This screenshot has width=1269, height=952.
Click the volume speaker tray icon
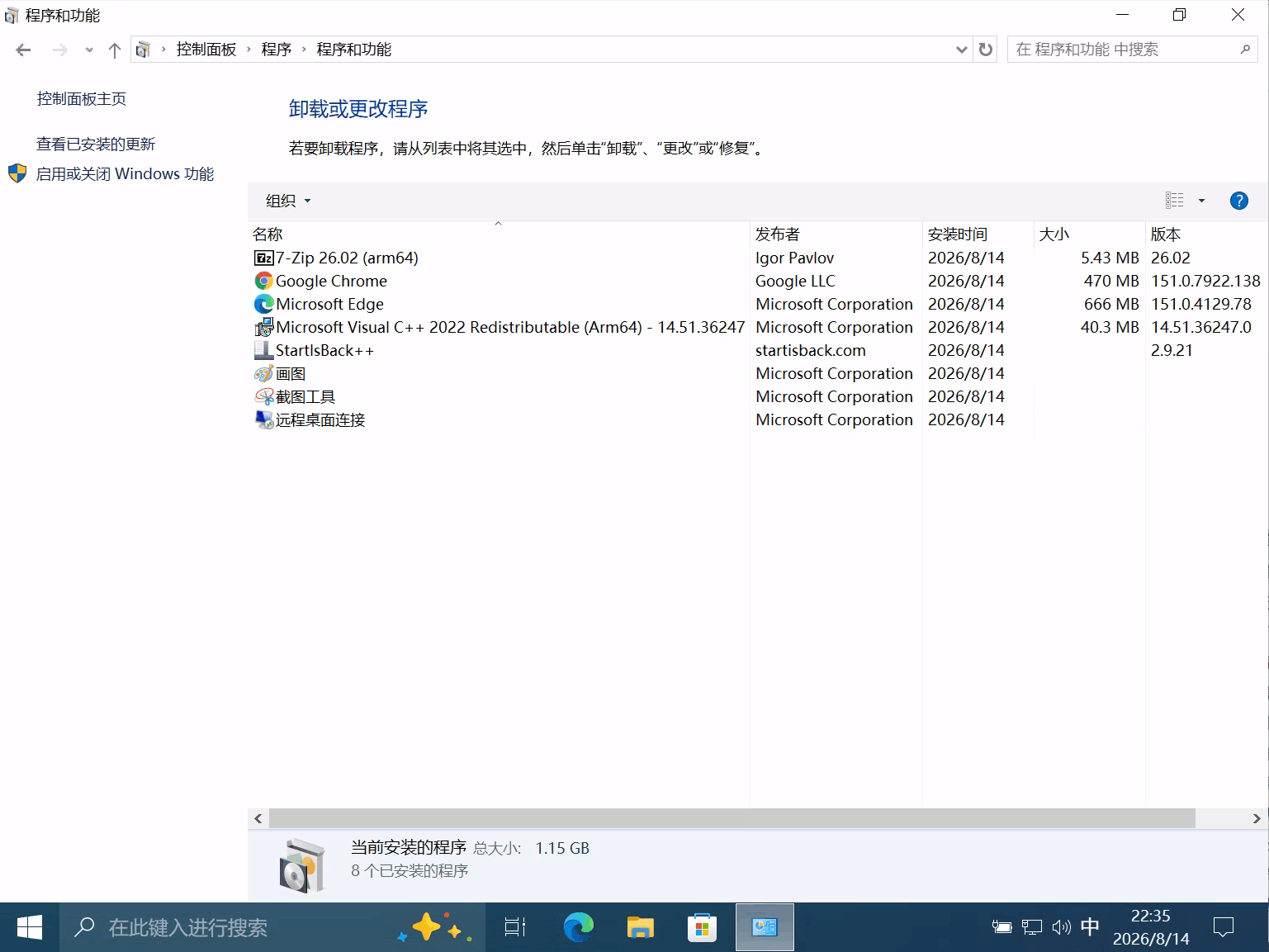coord(1061,927)
